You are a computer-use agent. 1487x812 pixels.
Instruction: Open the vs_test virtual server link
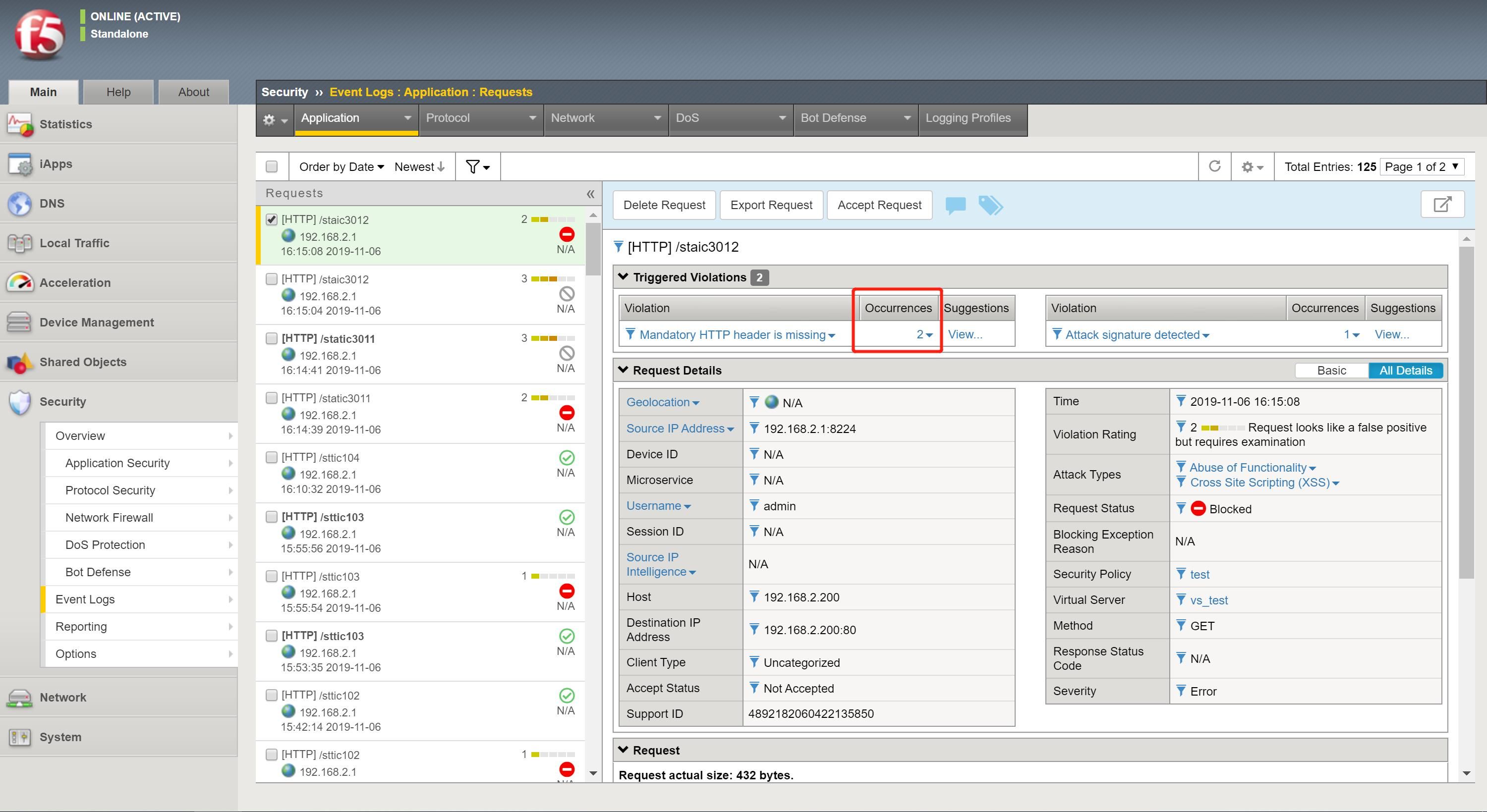pyautogui.click(x=1208, y=599)
